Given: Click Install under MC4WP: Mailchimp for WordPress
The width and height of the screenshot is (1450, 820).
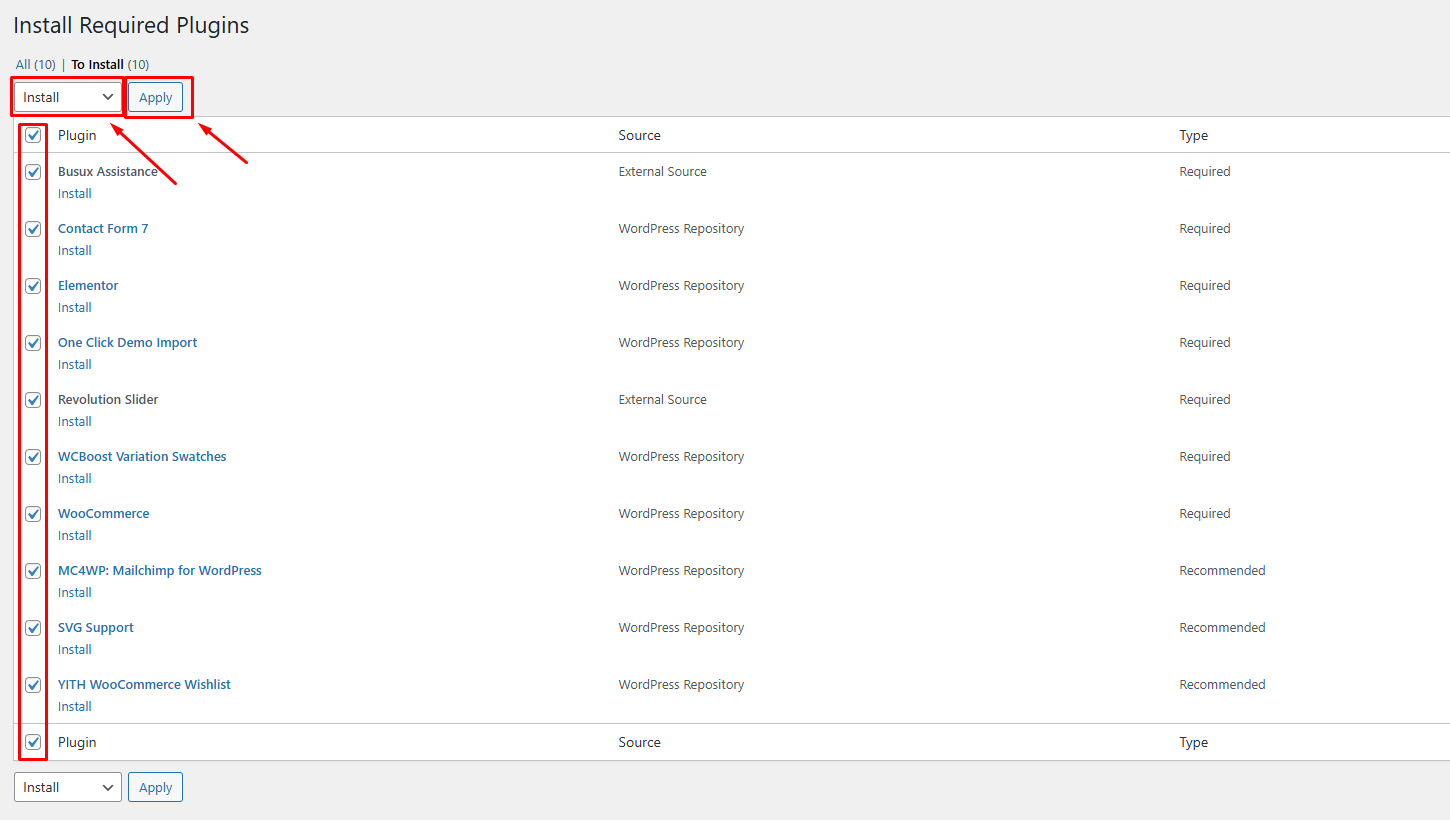Looking at the screenshot, I should point(75,593).
